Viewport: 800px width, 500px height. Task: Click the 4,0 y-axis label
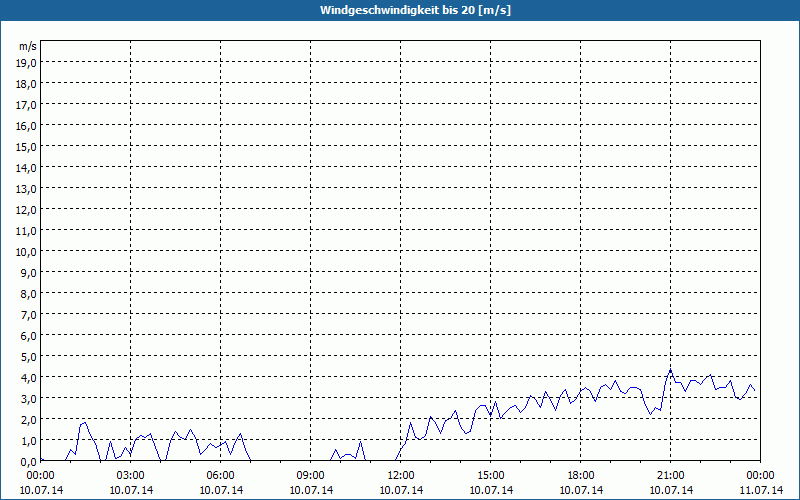click(28, 378)
